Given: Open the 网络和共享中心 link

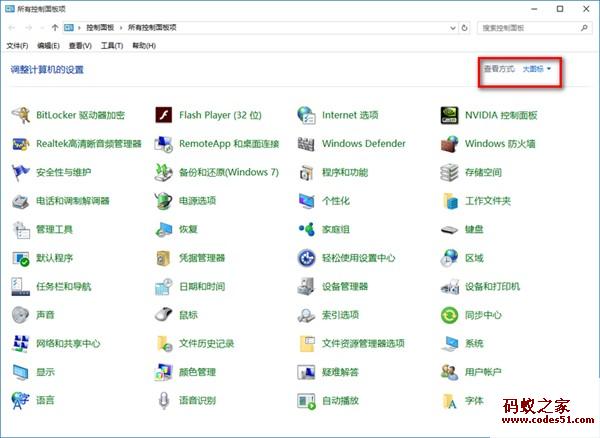Looking at the screenshot, I should 68,344.
